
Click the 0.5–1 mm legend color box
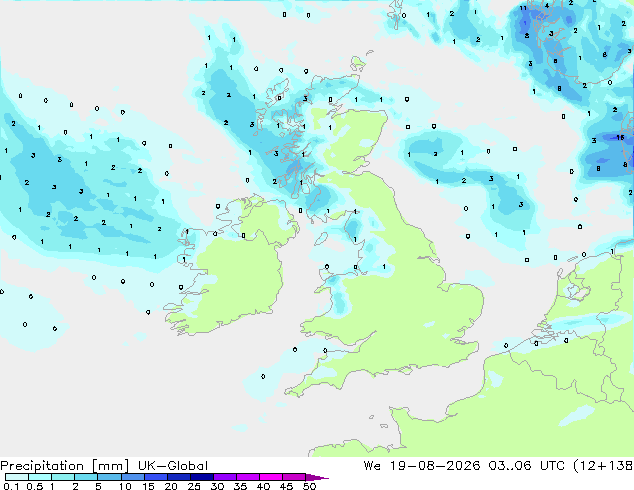(40, 477)
